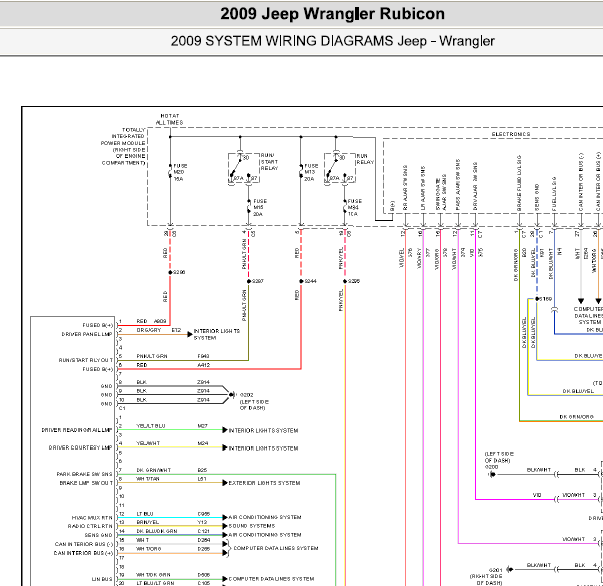Click the "CAN INTERIOR BUS (+)" pin label on the left connector
603x586 pixels.
pyautogui.click(x=83, y=553)
